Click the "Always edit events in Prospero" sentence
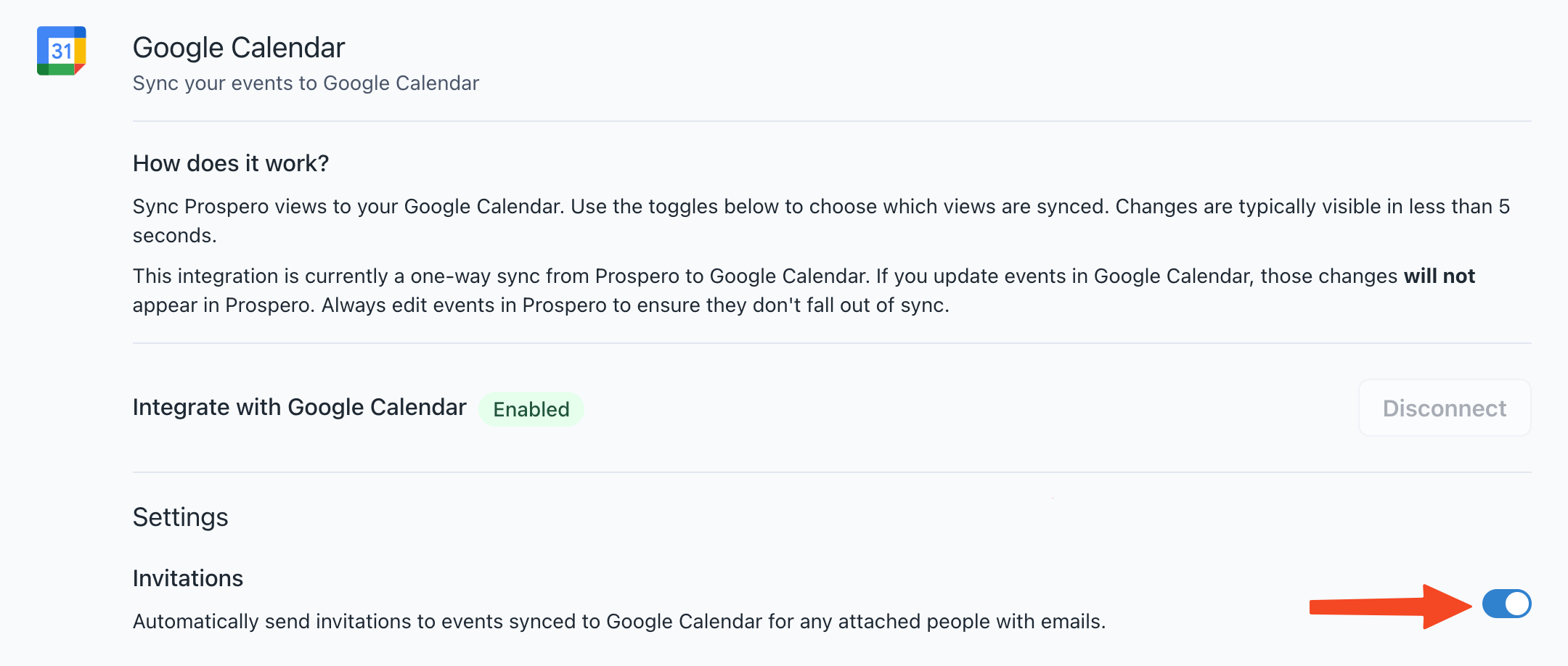This screenshot has height=666, width=1568. pyautogui.click(x=634, y=305)
